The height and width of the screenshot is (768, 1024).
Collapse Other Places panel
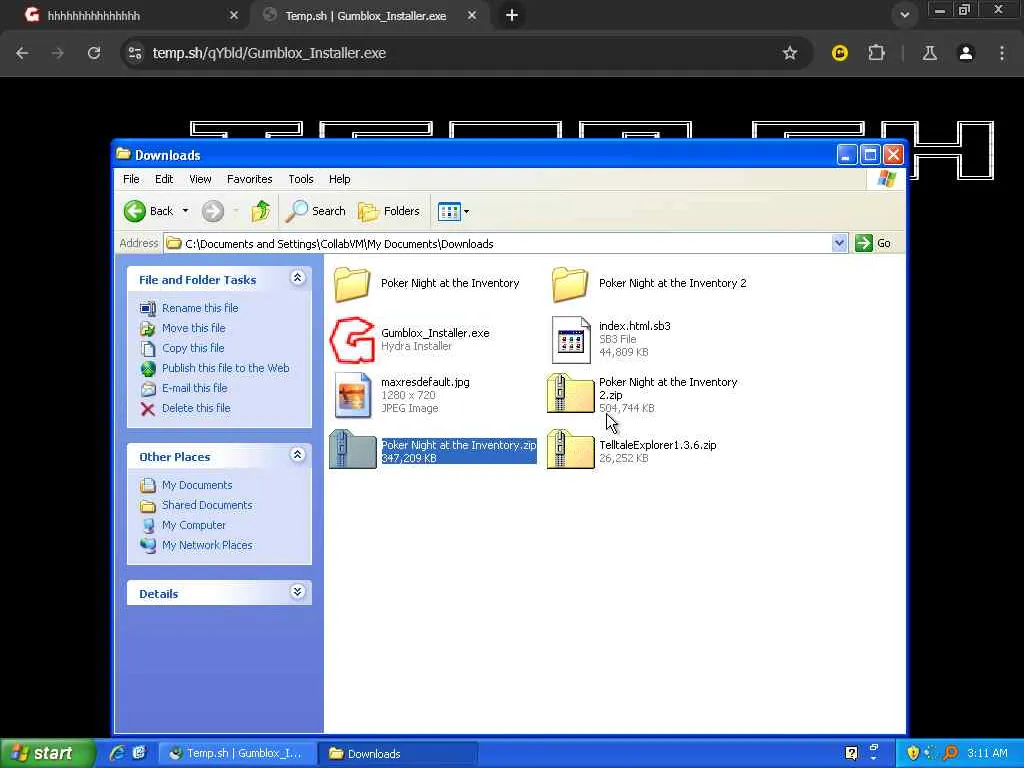297,455
